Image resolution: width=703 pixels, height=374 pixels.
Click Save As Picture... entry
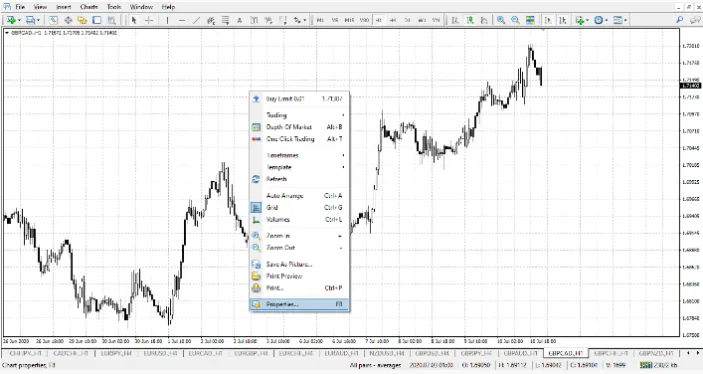tap(299, 265)
